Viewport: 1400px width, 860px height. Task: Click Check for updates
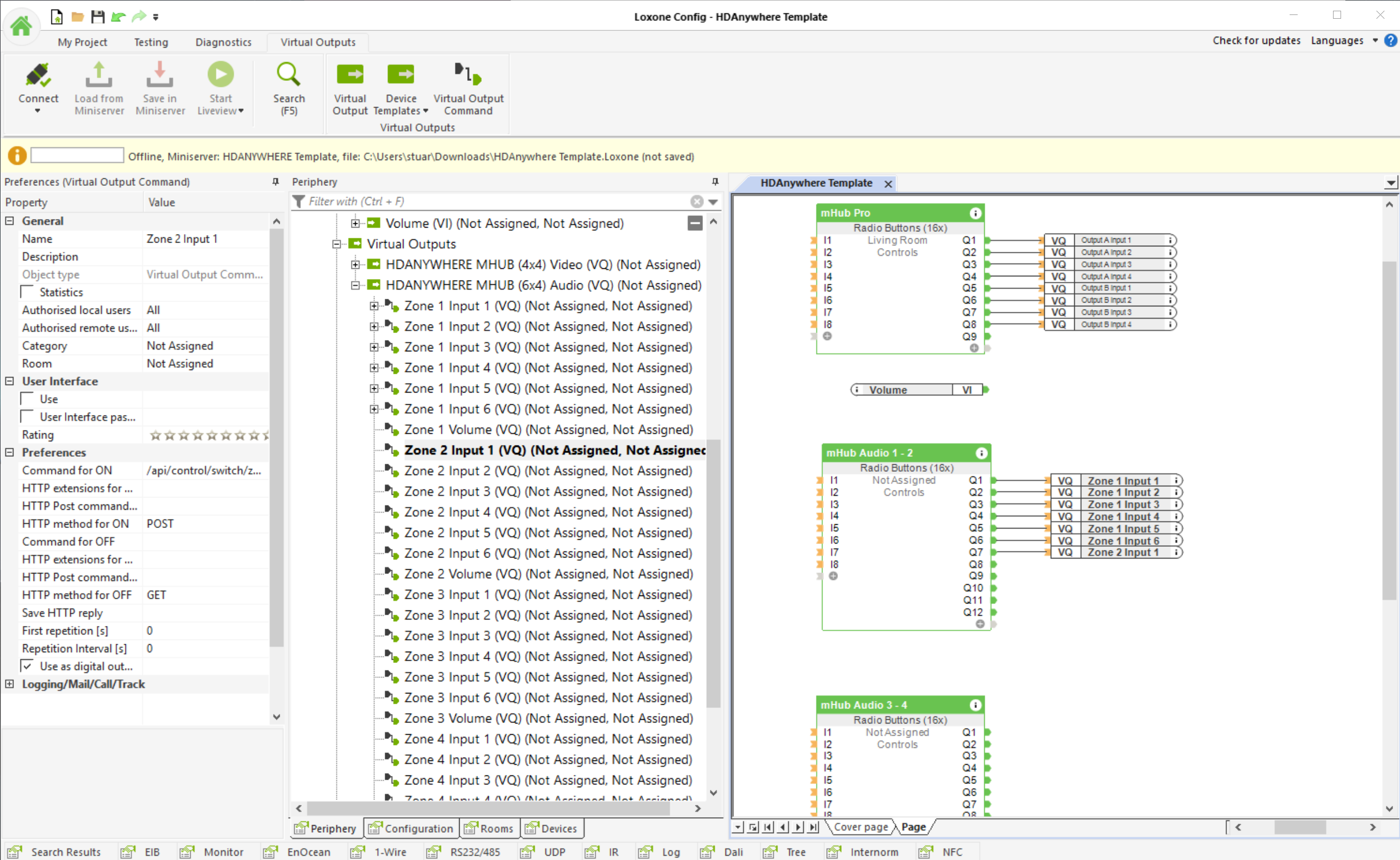coord(1256,40)
